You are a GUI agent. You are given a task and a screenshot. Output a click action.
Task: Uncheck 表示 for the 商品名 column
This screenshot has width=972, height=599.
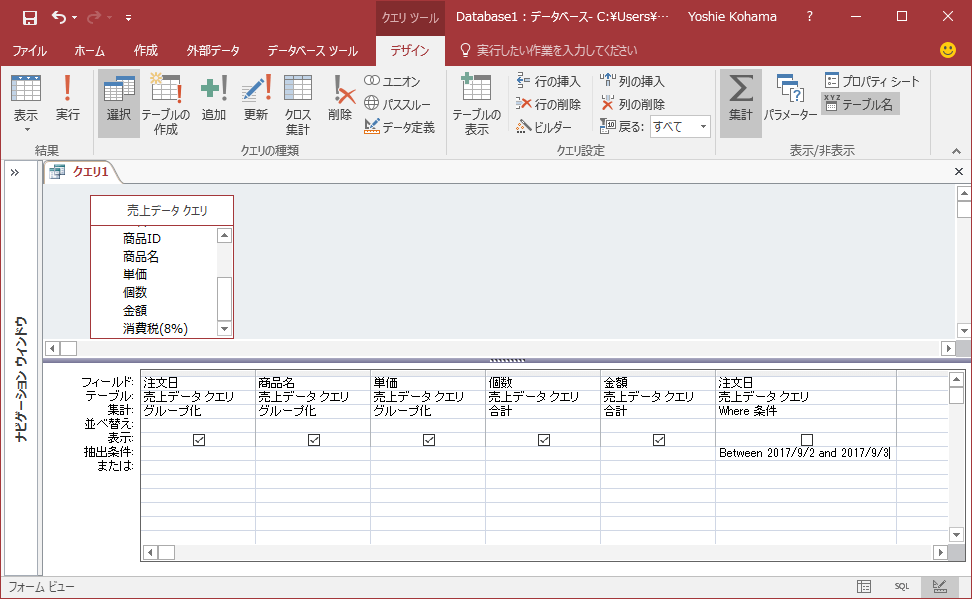(x=314, y=440)
